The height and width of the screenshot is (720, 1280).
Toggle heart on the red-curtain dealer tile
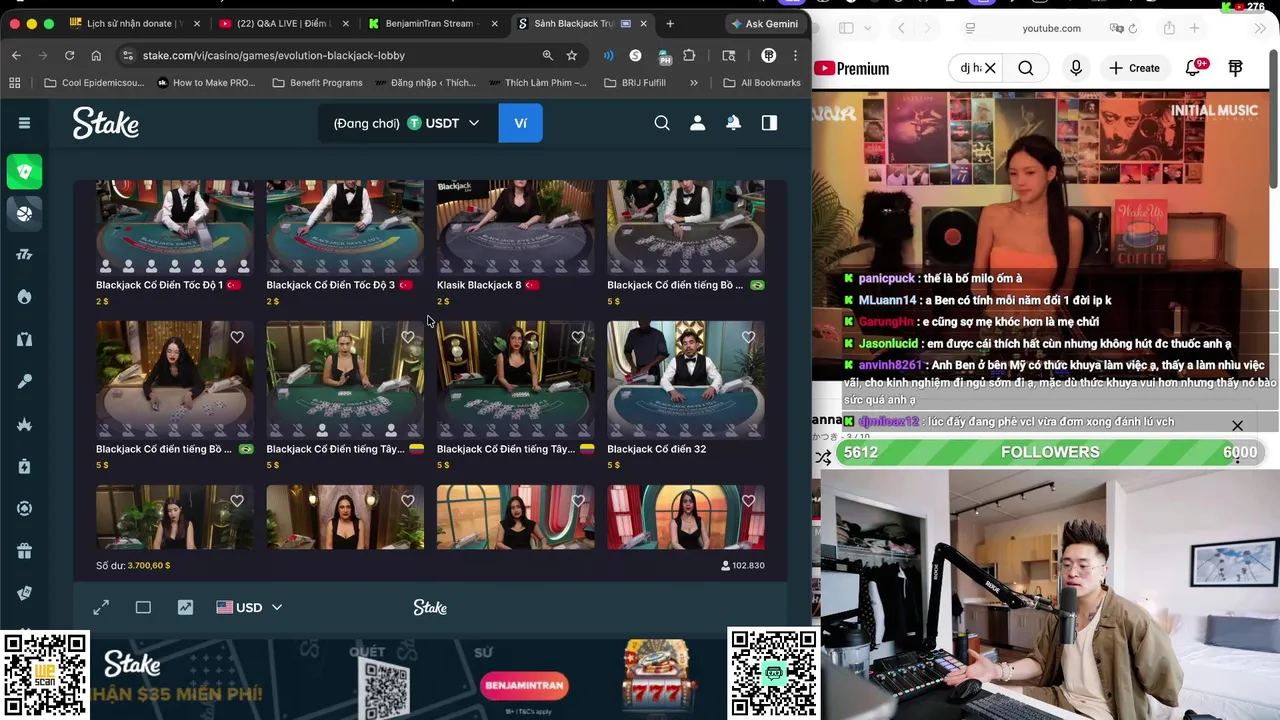pyautogui.click(x=748, y=501)
